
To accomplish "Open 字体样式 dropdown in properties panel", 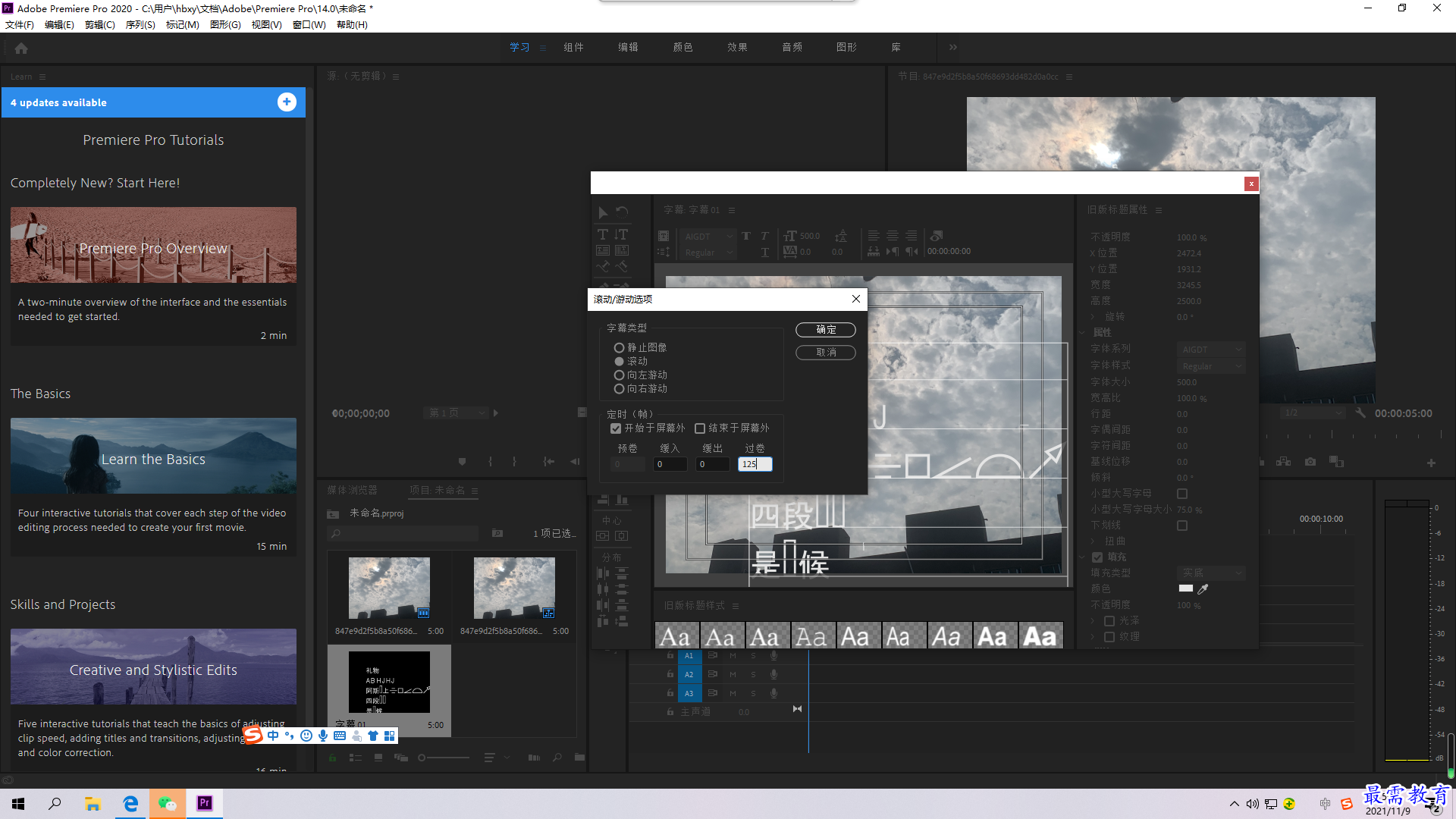I will click(1211, 366).
